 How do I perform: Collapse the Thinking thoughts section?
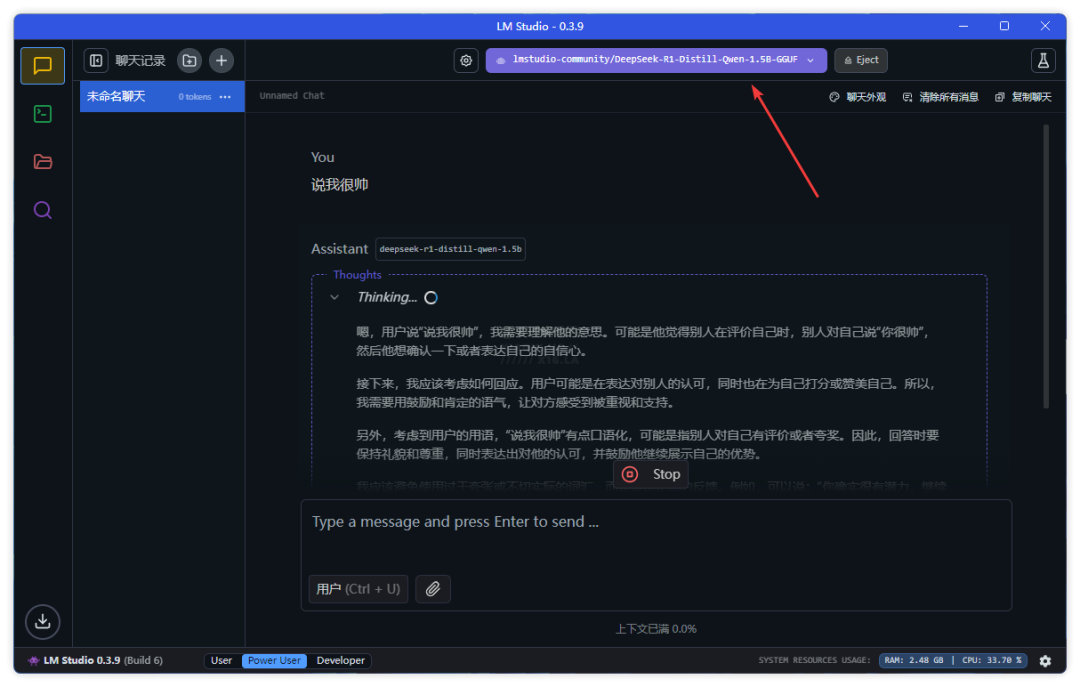pyautogui.click(x=335, y=298)
